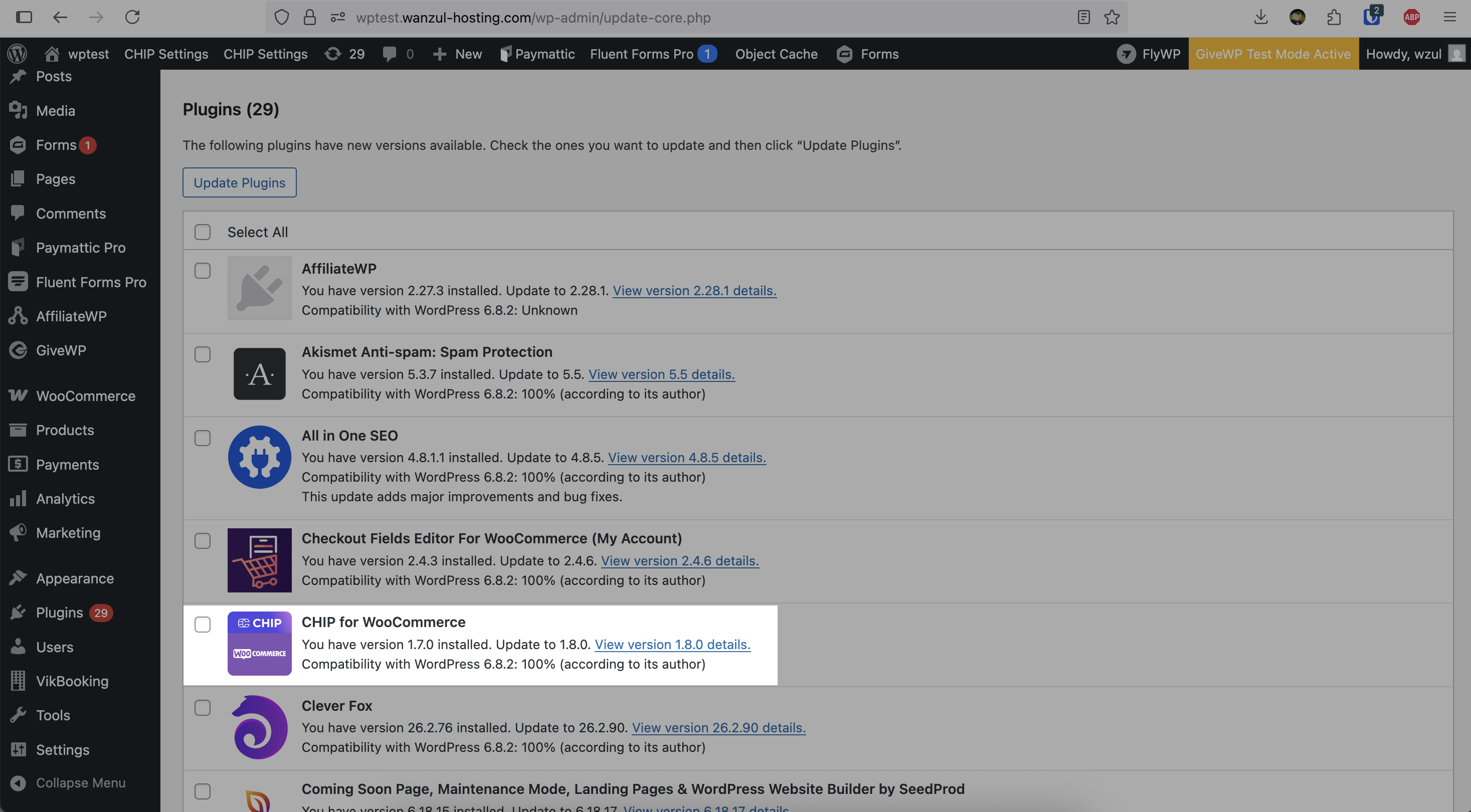The image size is (1471, 812).
Task: Check the Clever Fox checkbox
Action: [x=202, y=708]
